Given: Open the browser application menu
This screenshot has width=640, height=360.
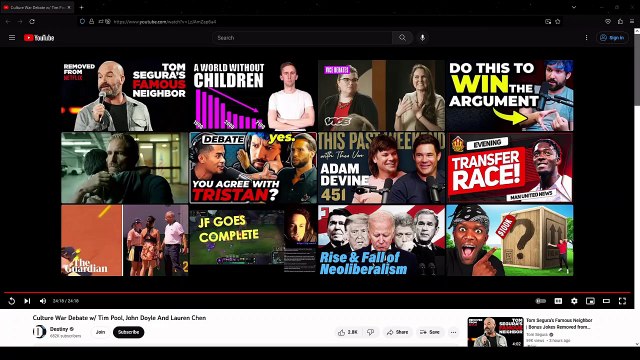Looking at the screenshot, I should pyautogui.click(x=632, y=22).
